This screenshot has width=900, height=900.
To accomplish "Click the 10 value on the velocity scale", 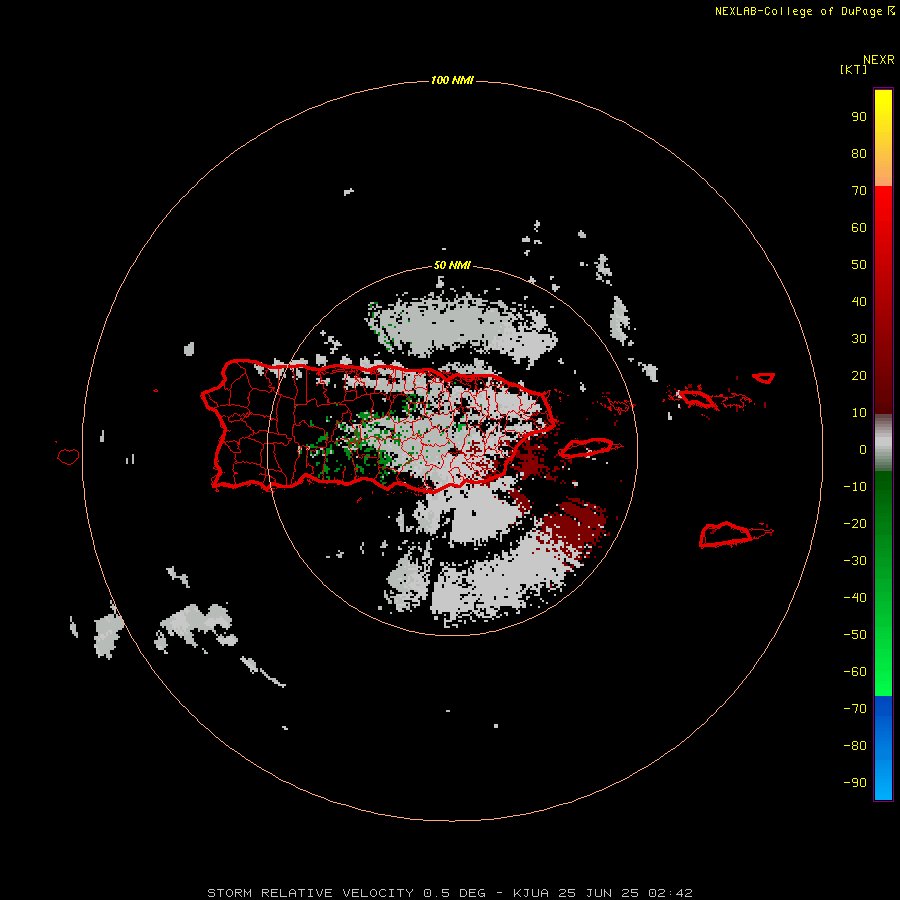I will click(x=859, y=413).
